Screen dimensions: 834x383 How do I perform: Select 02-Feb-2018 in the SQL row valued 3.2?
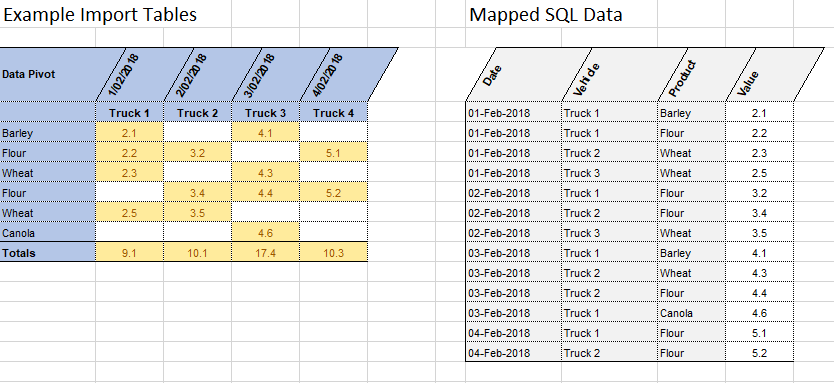514,193
